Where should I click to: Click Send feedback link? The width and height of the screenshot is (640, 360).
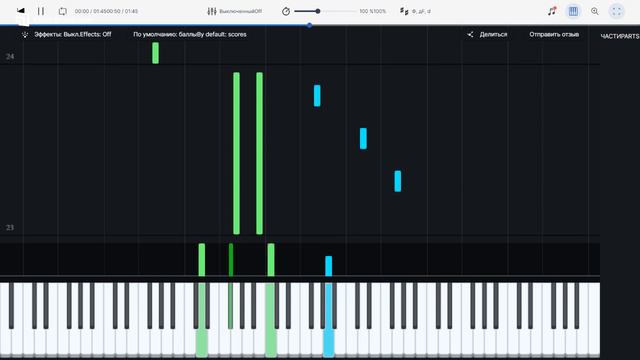click(x=554, y=34)
